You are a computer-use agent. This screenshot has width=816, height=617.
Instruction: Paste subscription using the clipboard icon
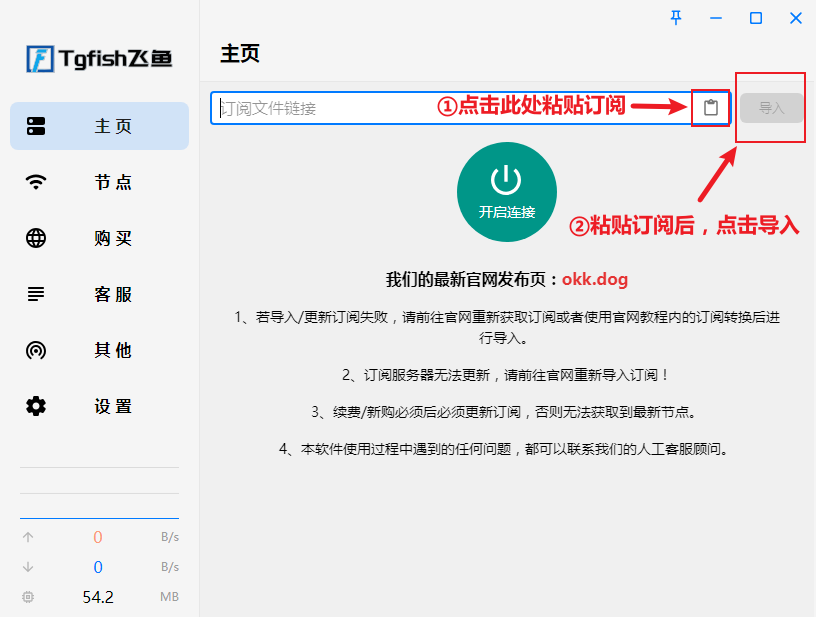point(711,108)
